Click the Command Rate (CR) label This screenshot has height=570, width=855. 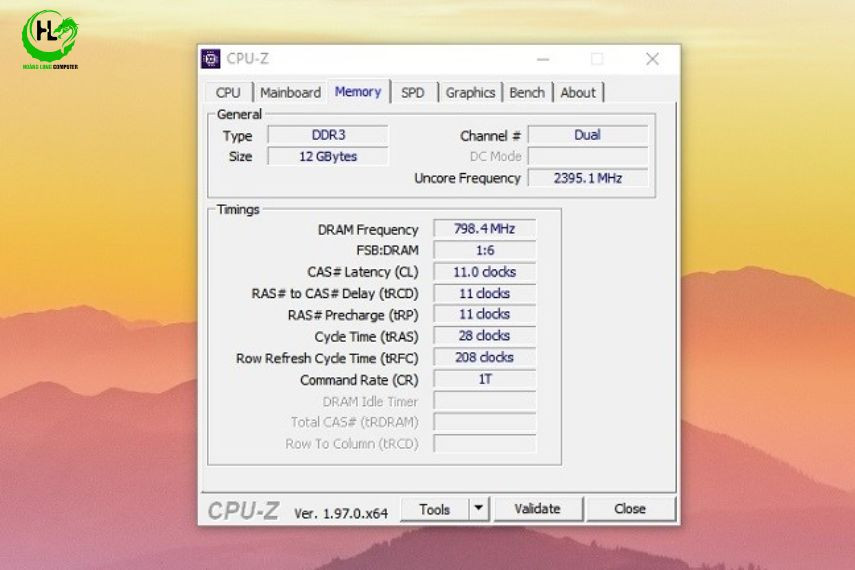[x=359, y=380]
